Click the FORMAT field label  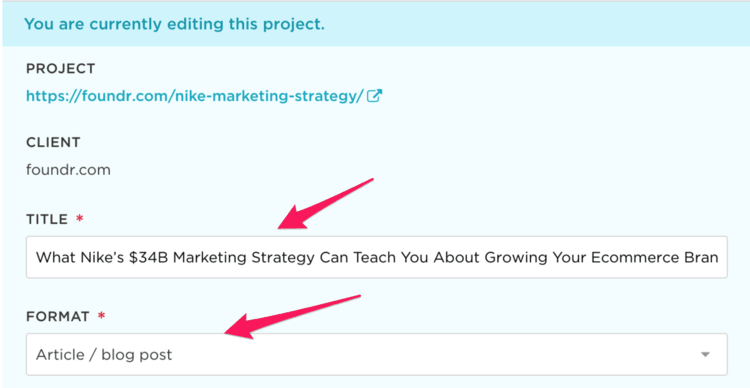(x=58, y=316)
